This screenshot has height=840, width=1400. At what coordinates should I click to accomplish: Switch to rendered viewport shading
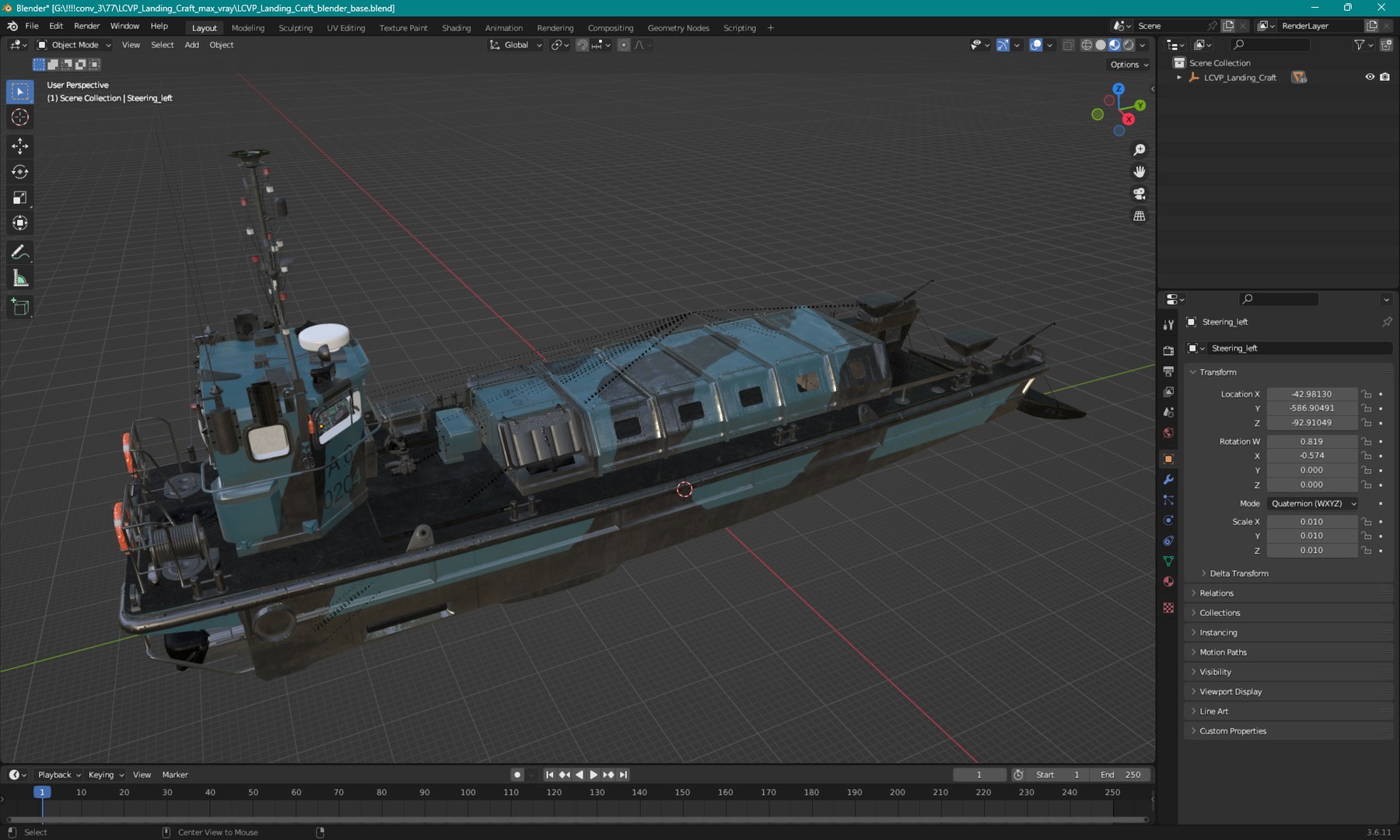pyautogui.click(x=1129, y=45)
